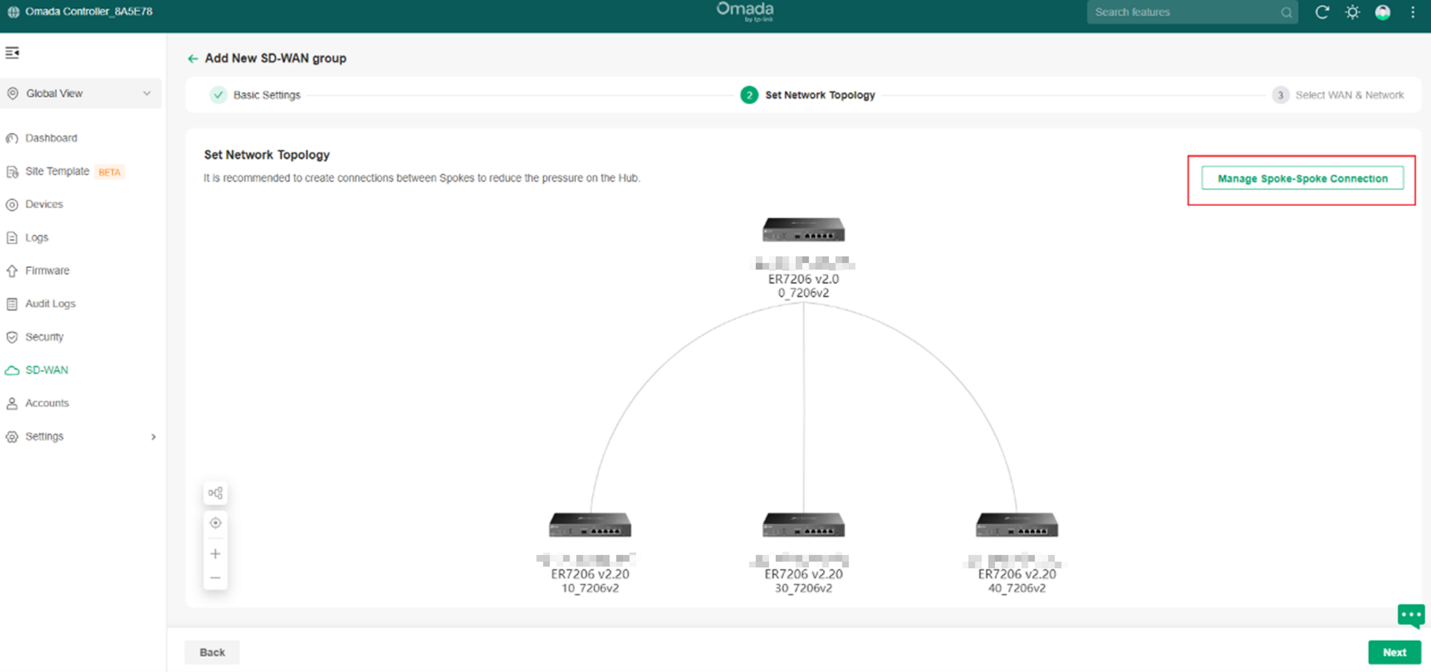This screenshot has height=672, width=1431.
Task: Click Security shield icon
Action: 12,337
